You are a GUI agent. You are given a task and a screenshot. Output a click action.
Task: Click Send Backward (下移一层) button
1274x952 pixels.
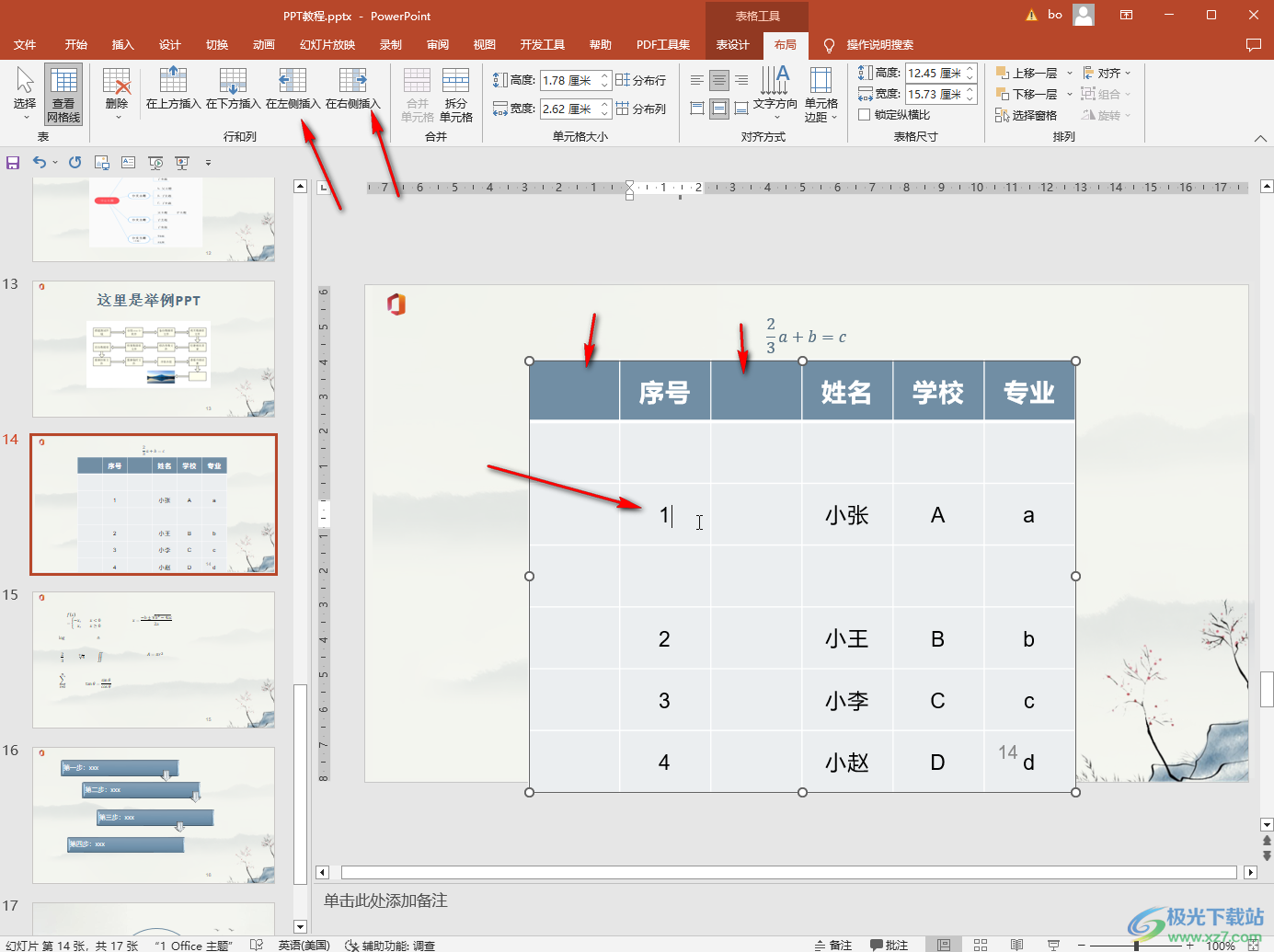1027,94
